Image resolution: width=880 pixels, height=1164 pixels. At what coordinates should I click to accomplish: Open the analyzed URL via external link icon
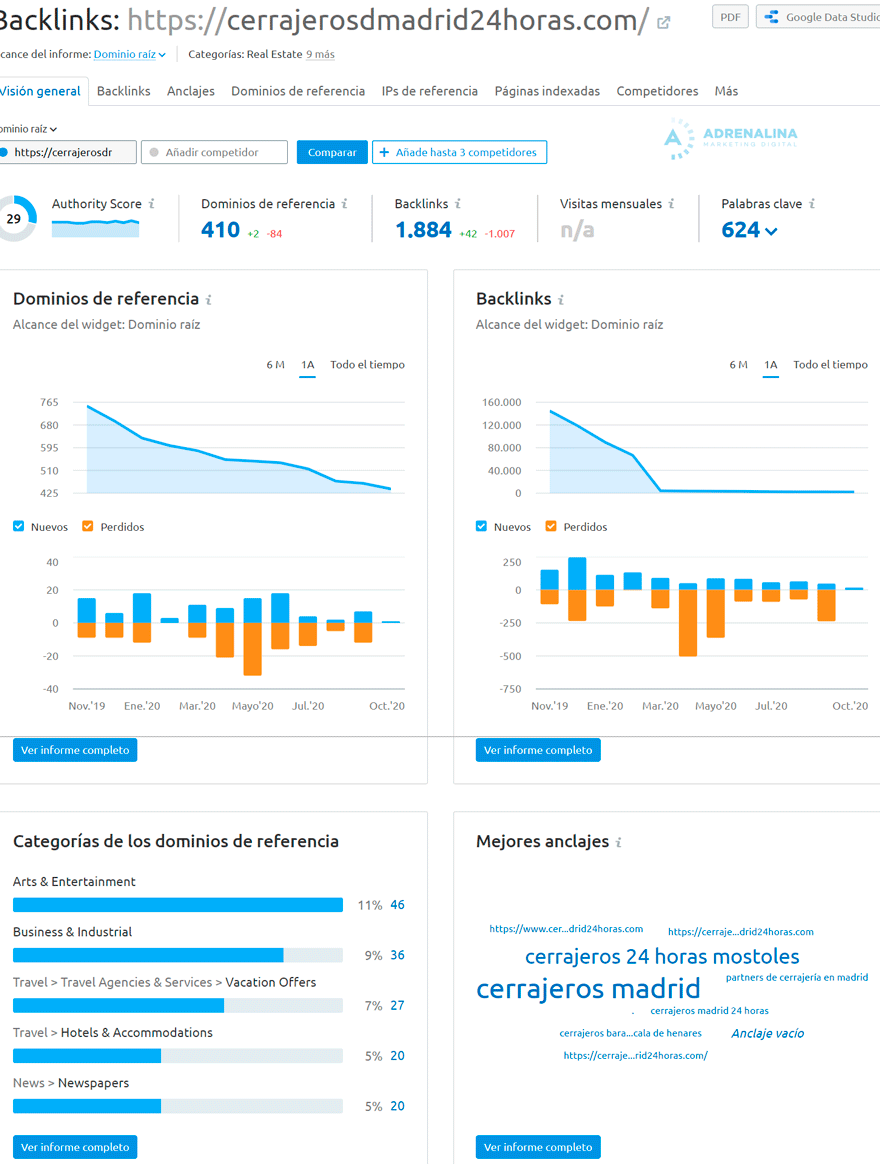pyautogui.click(x=663, y=22)
